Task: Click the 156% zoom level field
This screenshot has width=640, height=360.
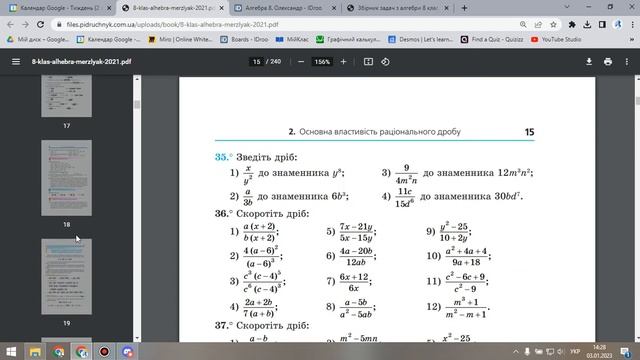Action: click(x=322, y=62)
